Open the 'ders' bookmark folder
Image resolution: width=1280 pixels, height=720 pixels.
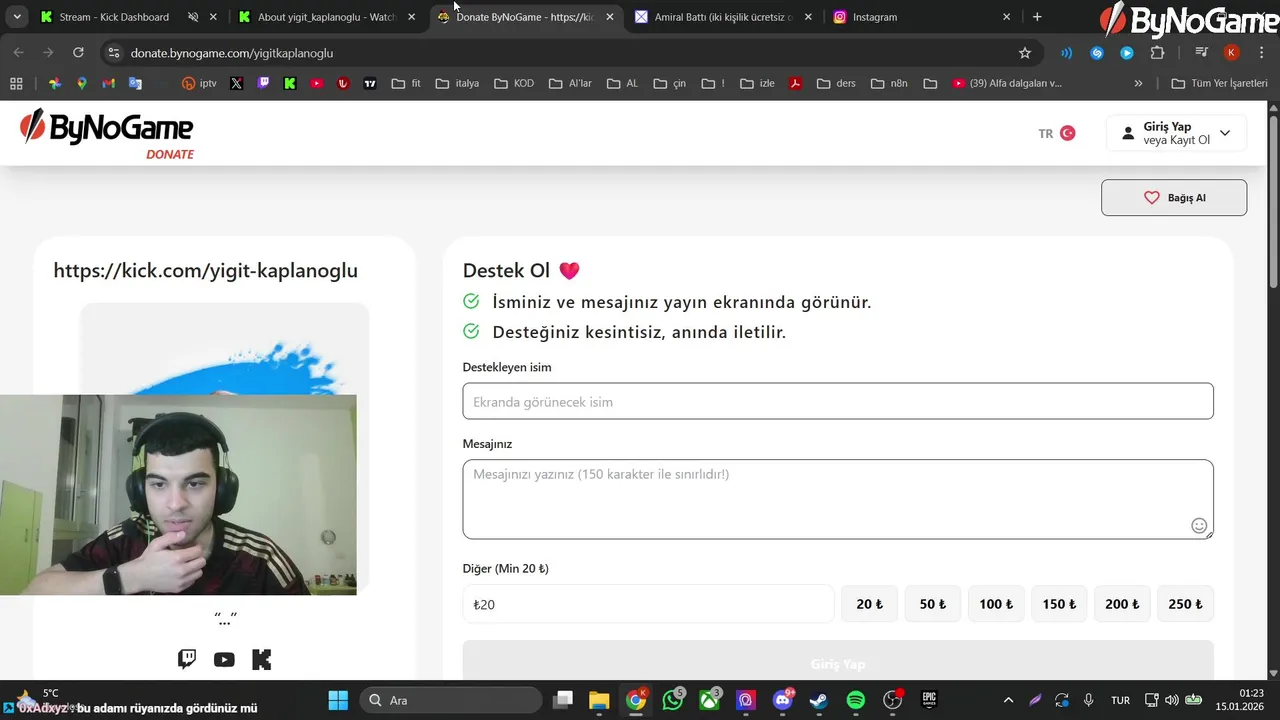[x=836, y=84]
